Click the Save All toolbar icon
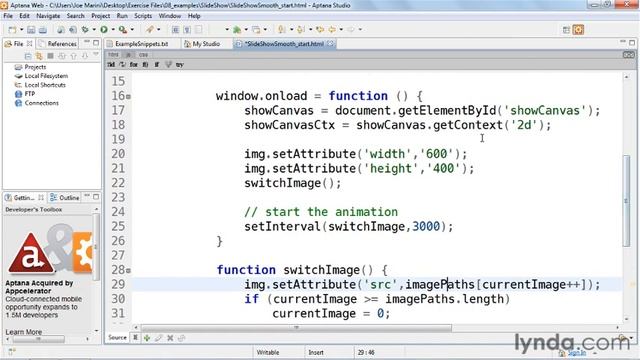The image size is (640, 360). coord(42,29)
